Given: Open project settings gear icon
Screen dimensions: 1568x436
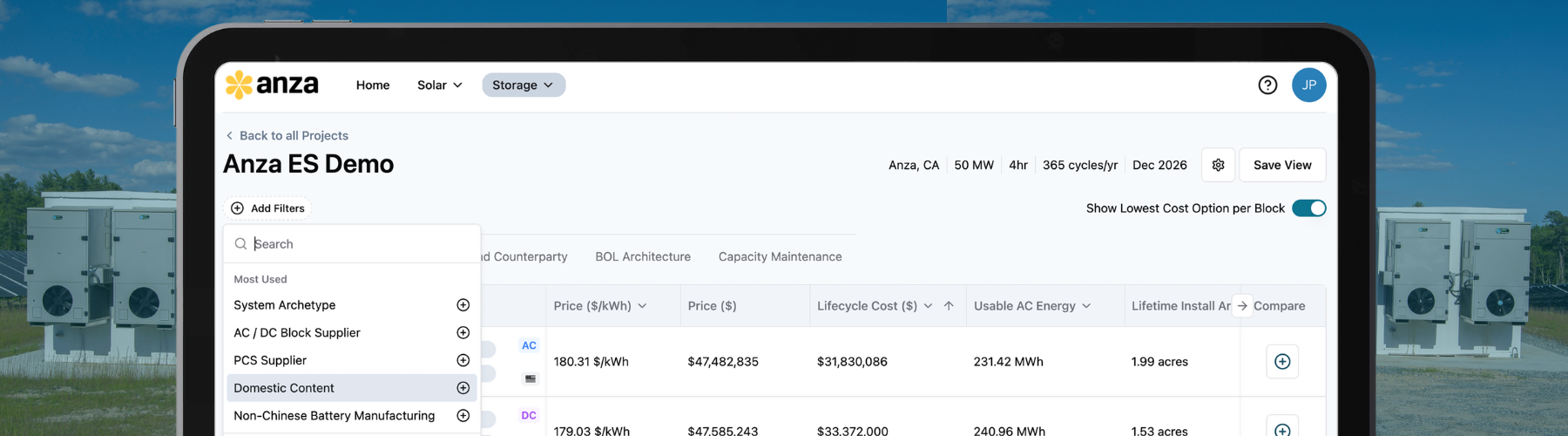Looking at the screenshot, I should tap(1218, 165).
